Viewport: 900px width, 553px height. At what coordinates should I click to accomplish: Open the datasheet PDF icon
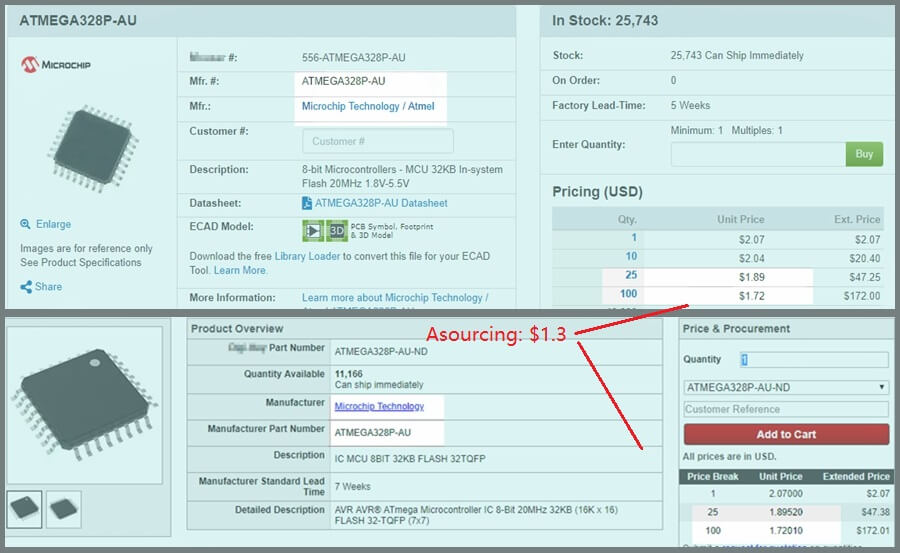tap(307, 203)
